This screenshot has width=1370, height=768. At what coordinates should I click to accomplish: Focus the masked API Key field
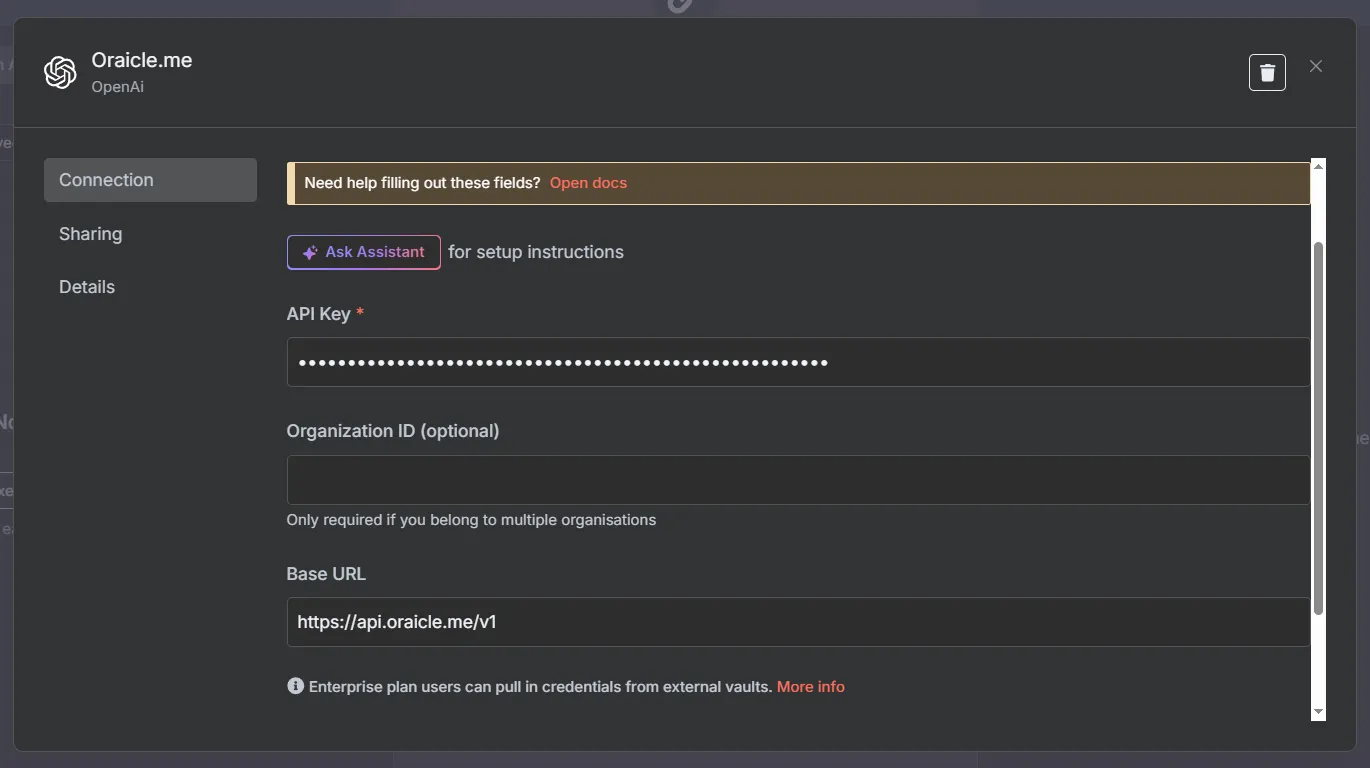pos(797,362)
